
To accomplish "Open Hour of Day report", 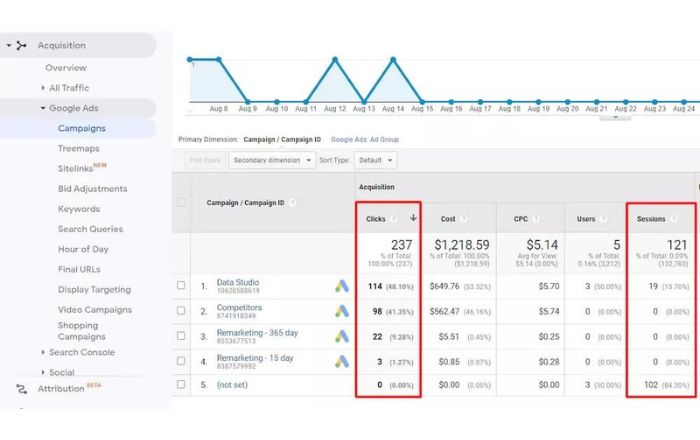I will 83,249.
